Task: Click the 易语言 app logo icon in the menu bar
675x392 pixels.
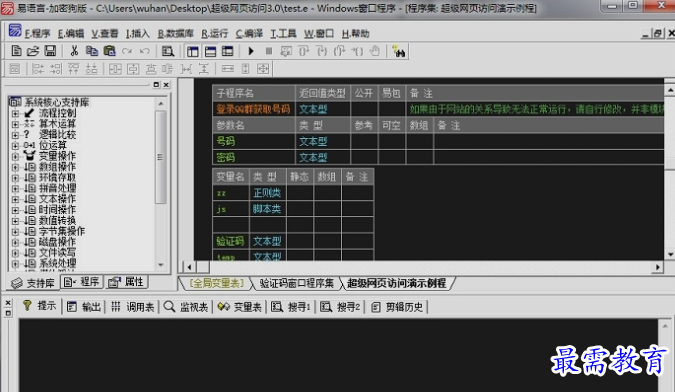Action: coord(15,30)
